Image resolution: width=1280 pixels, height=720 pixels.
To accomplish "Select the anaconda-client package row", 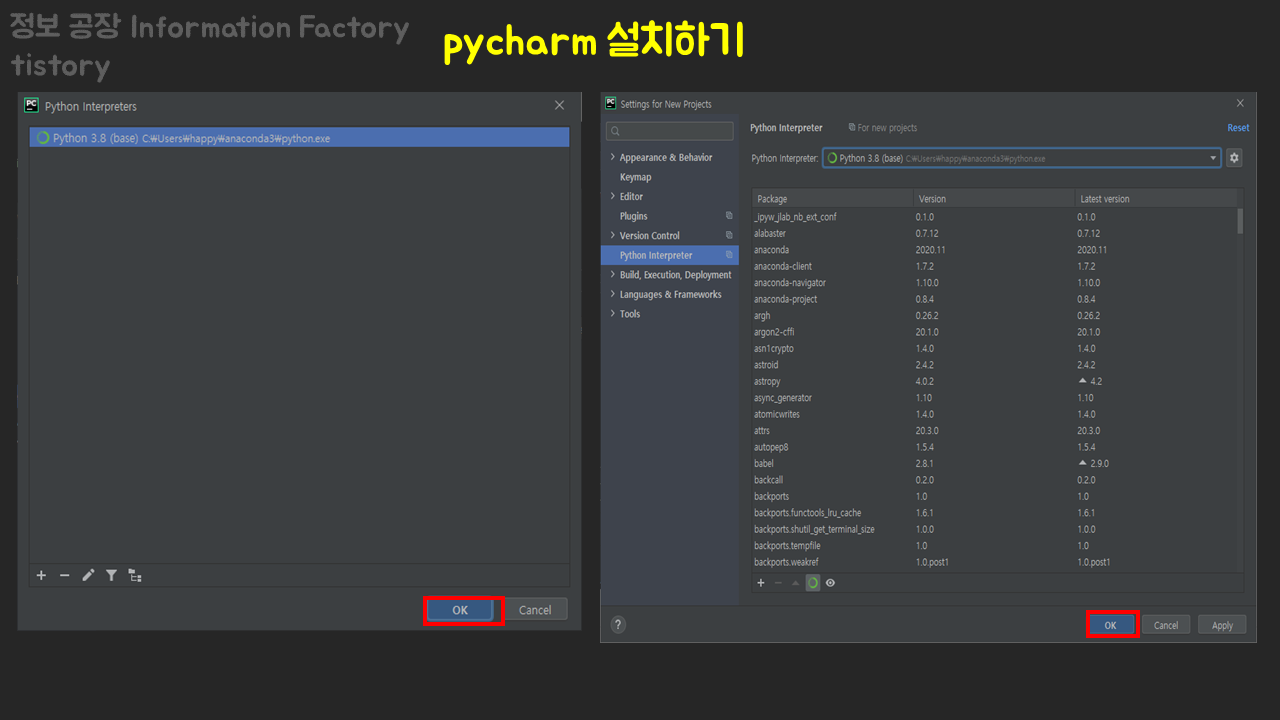I will tap(995, 266).
